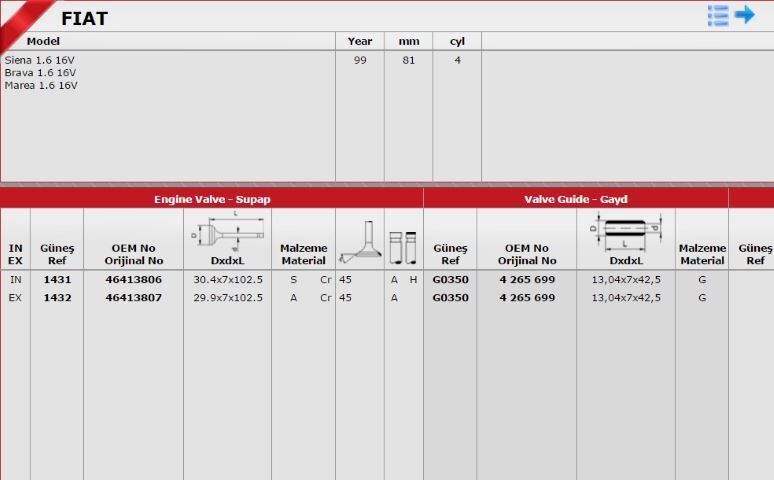The width and height of the screenshot is (774, 480).
Task: Open Güneş Ref 1432 exhaust valve
Action: click(57, 298)
